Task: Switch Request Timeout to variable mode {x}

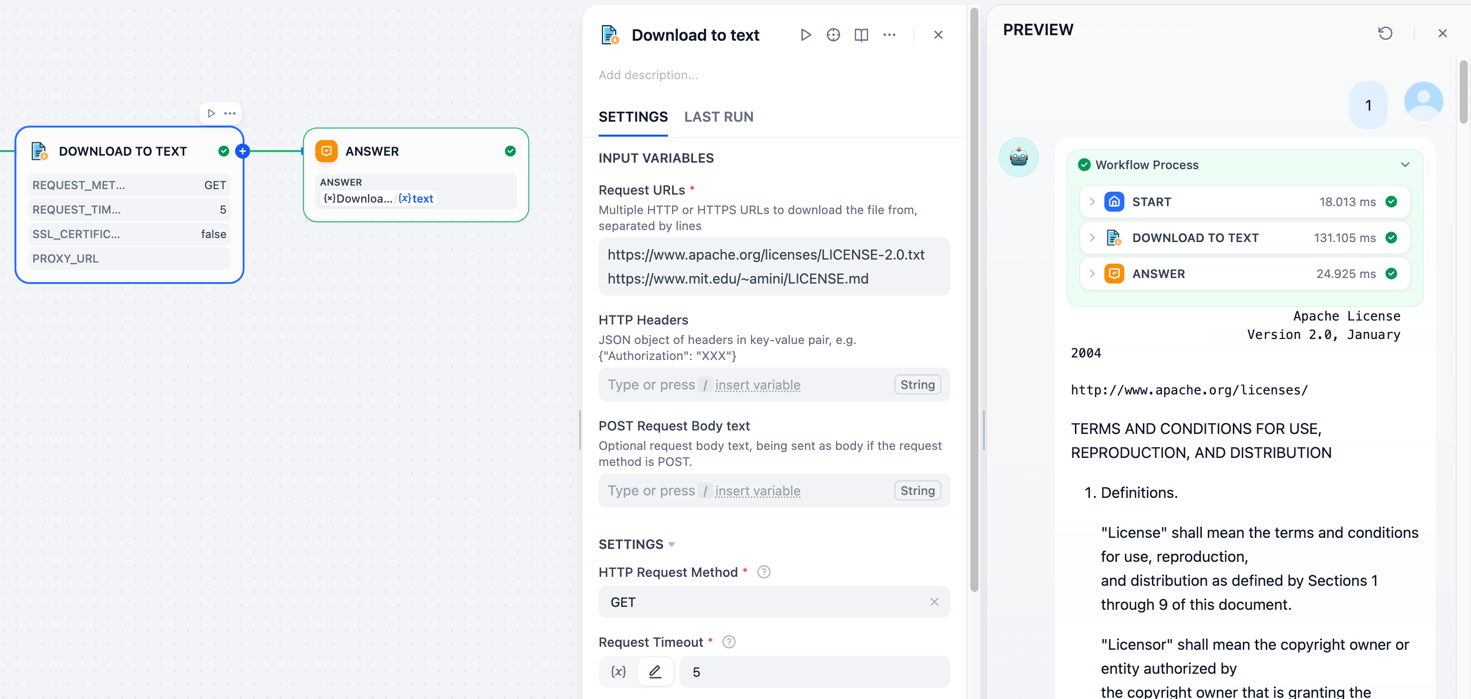Action: click(x=618, y=672)
